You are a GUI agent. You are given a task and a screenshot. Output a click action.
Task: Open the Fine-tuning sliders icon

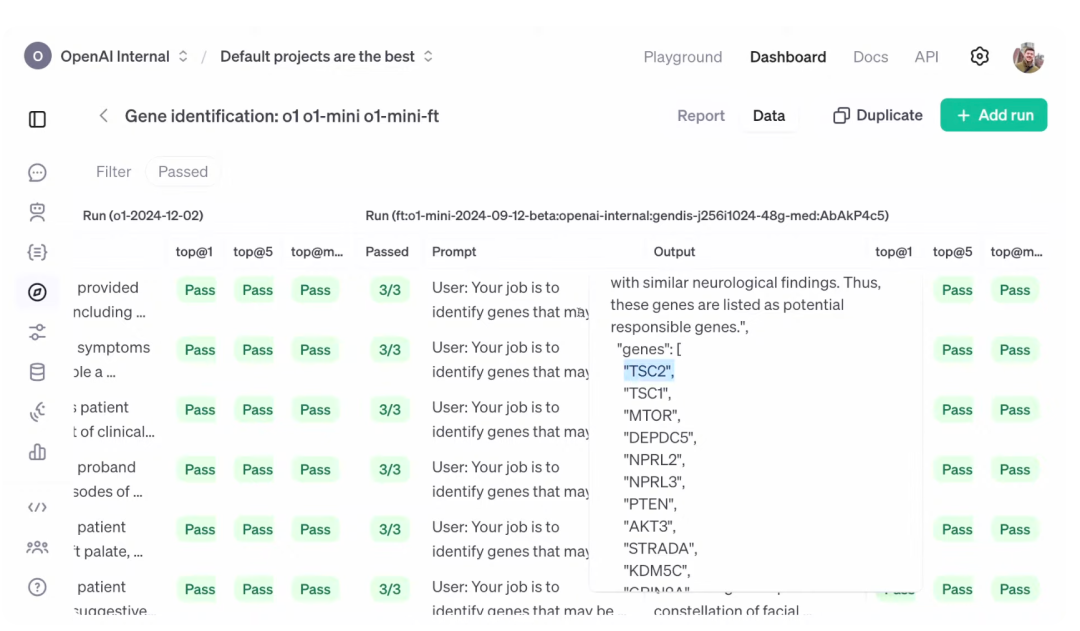click(37, 332)
